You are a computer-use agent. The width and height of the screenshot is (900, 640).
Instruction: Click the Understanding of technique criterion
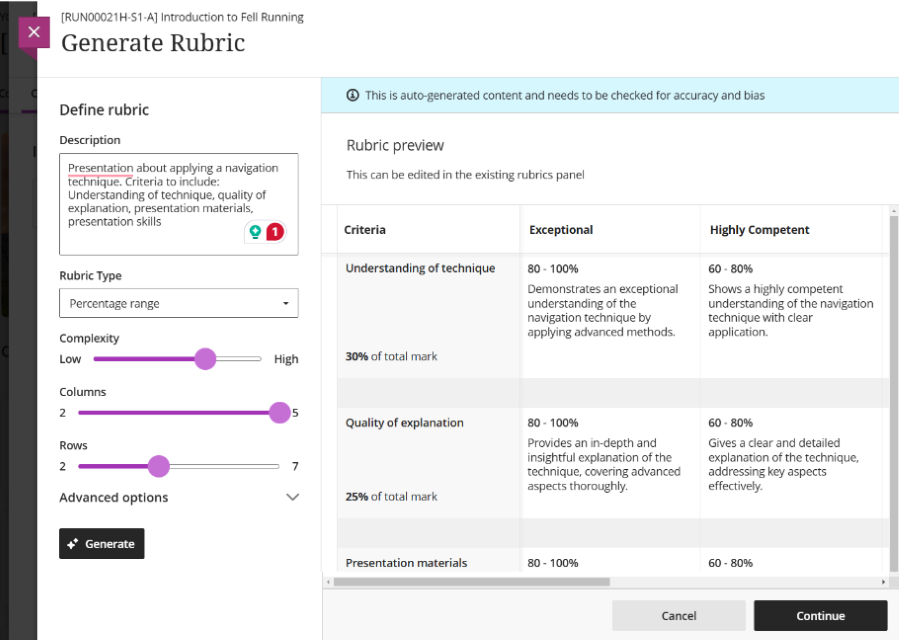tap(420, 268)
